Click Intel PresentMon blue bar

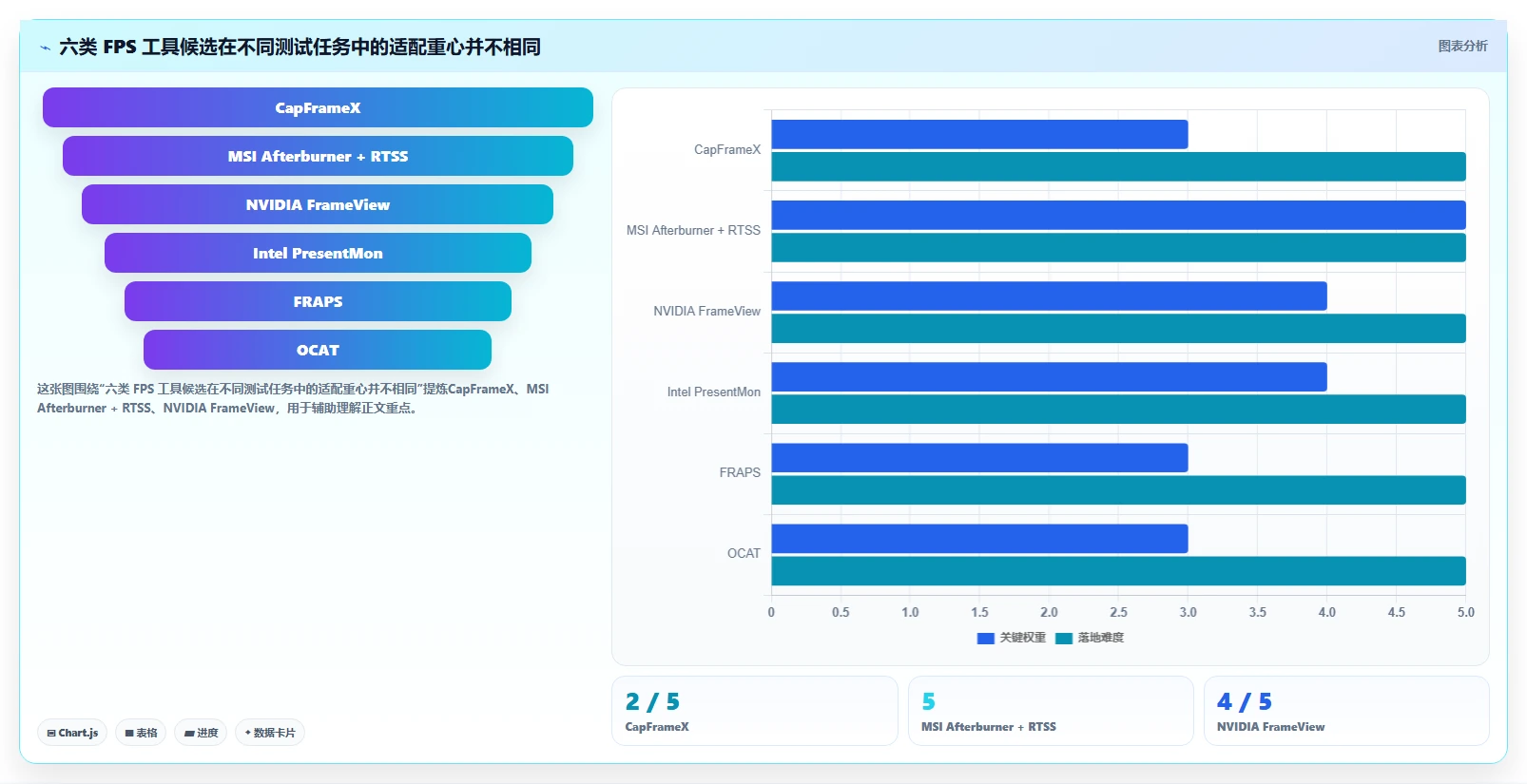1049,376
